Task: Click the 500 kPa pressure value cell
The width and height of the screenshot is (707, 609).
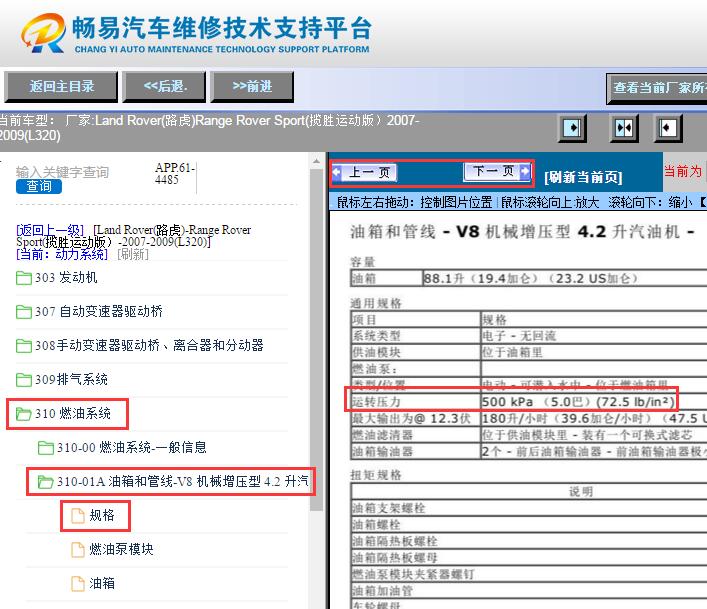Action: pyautogui.click(x=578, y=402)
